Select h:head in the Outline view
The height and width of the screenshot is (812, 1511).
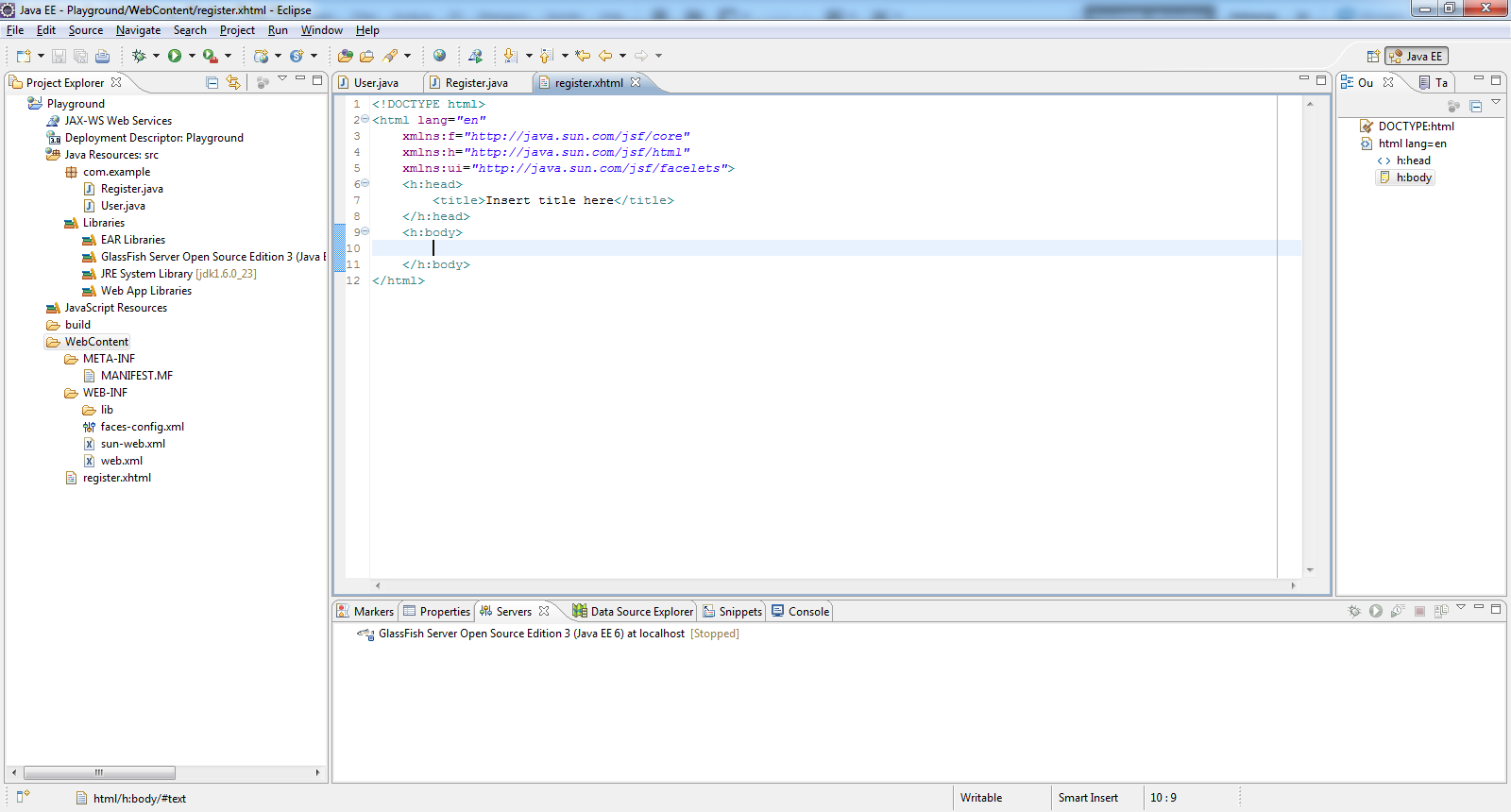tap(1404, 161)
